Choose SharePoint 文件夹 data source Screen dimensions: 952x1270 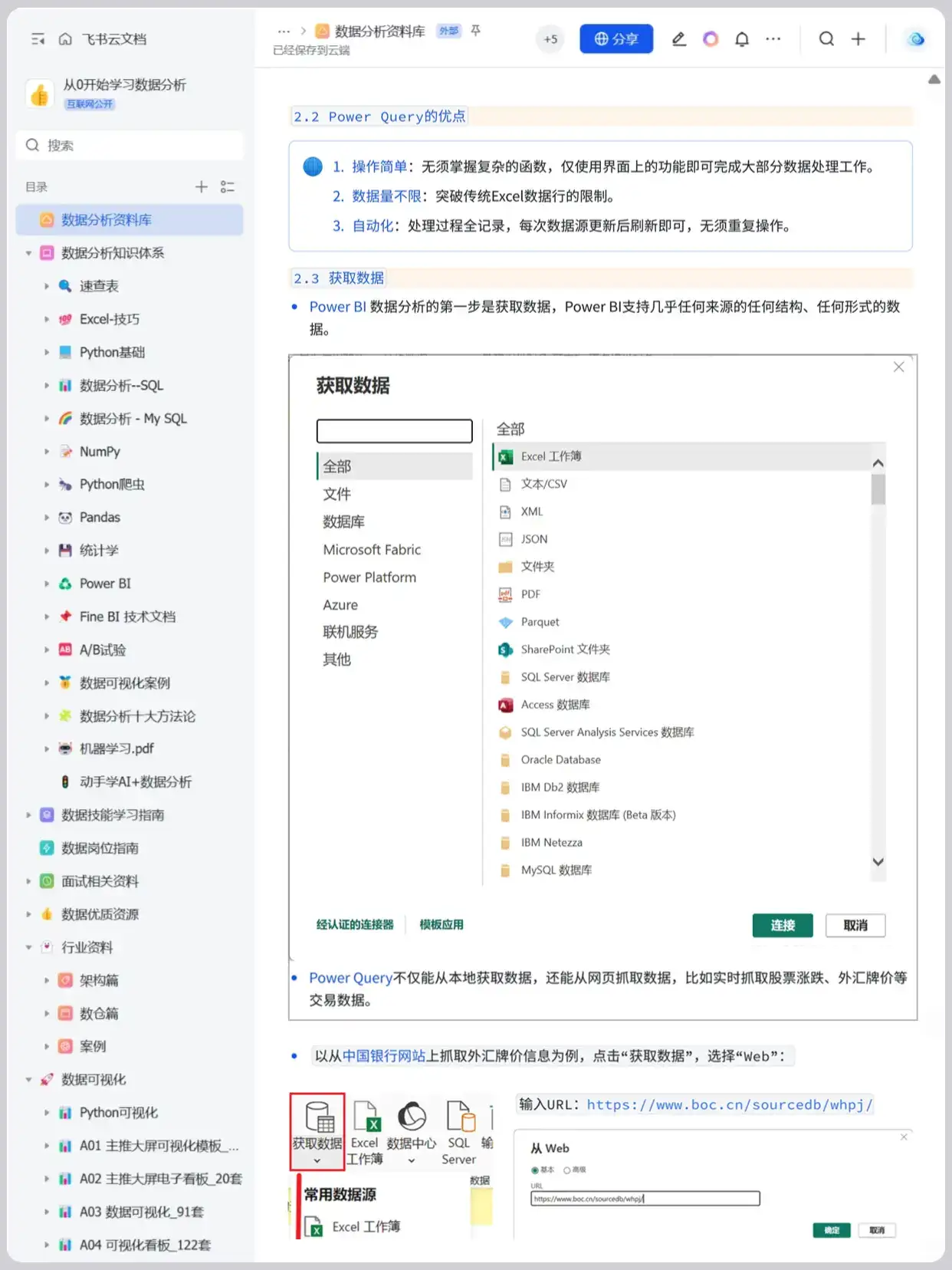tap(566, 650)
